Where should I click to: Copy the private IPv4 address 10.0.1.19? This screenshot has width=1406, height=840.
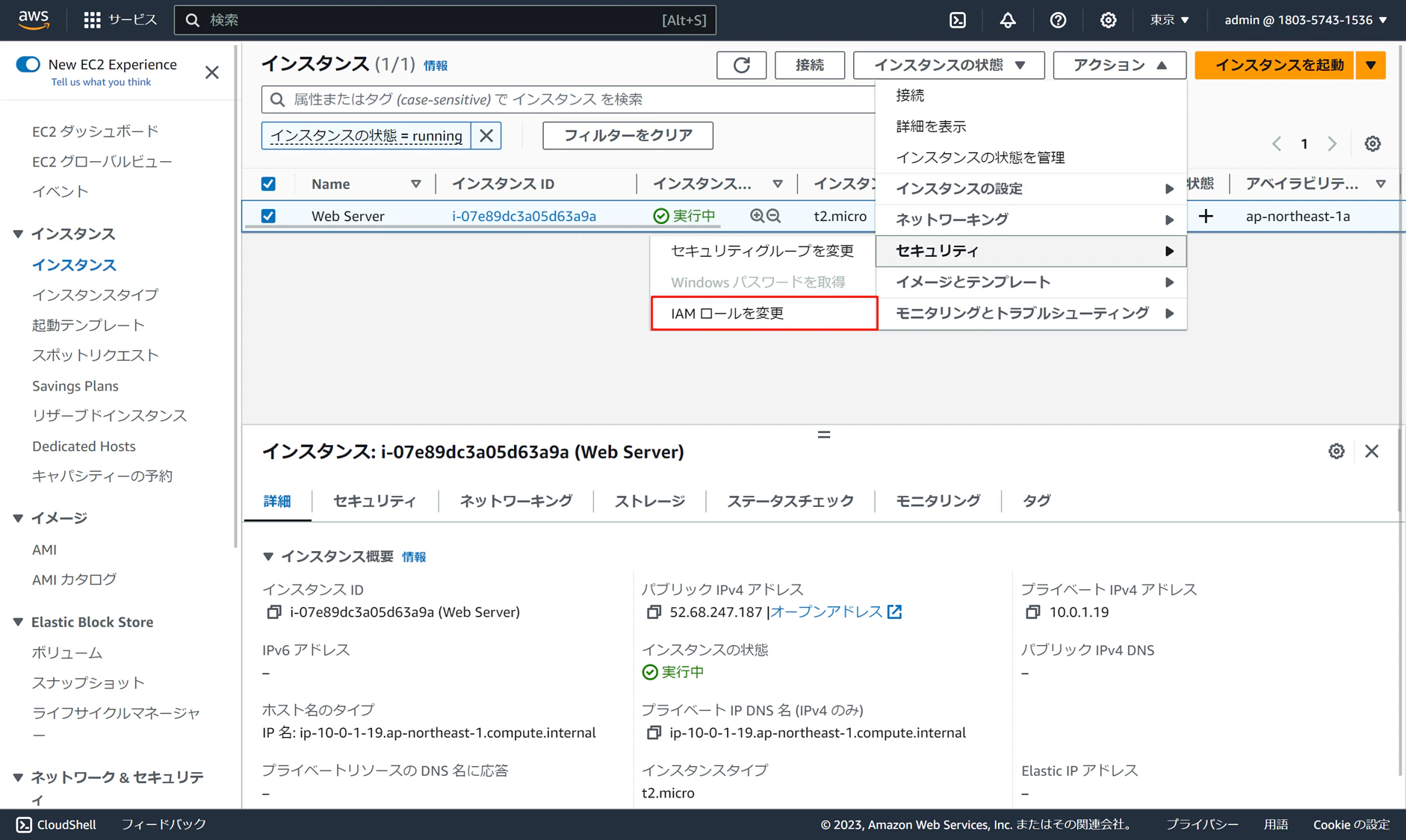pos(1033,612)
